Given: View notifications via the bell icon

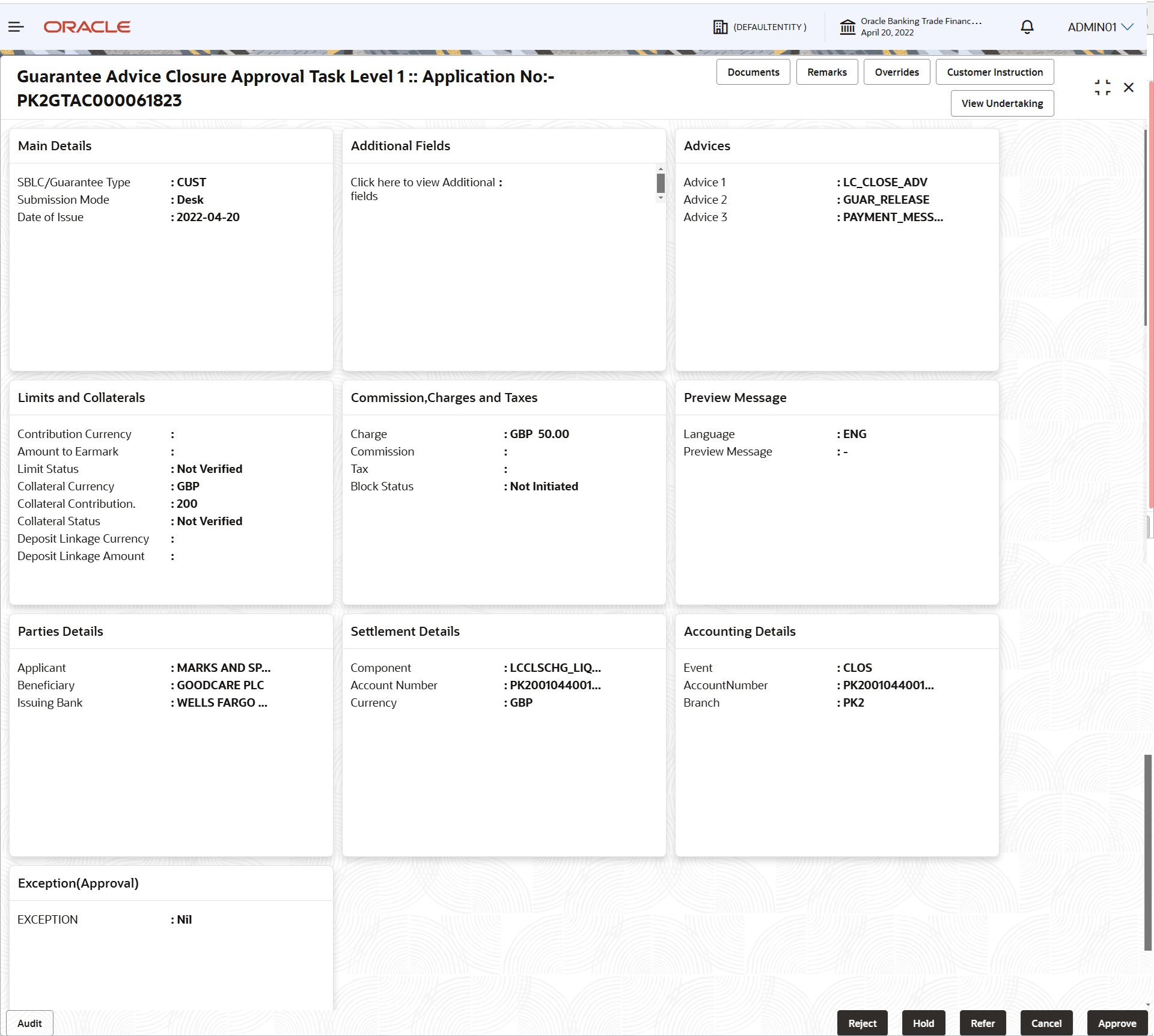Looking at the screenshot, I should pos(1026,26).
